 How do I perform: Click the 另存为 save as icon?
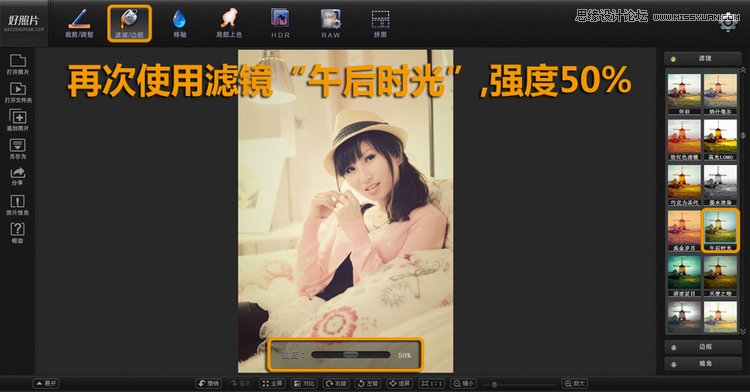click(18, 149)
